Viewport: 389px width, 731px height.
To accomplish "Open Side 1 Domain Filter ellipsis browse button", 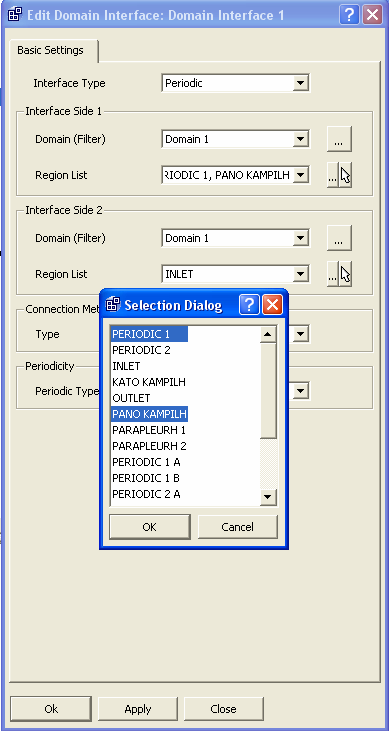I will [x=339, y=139].
